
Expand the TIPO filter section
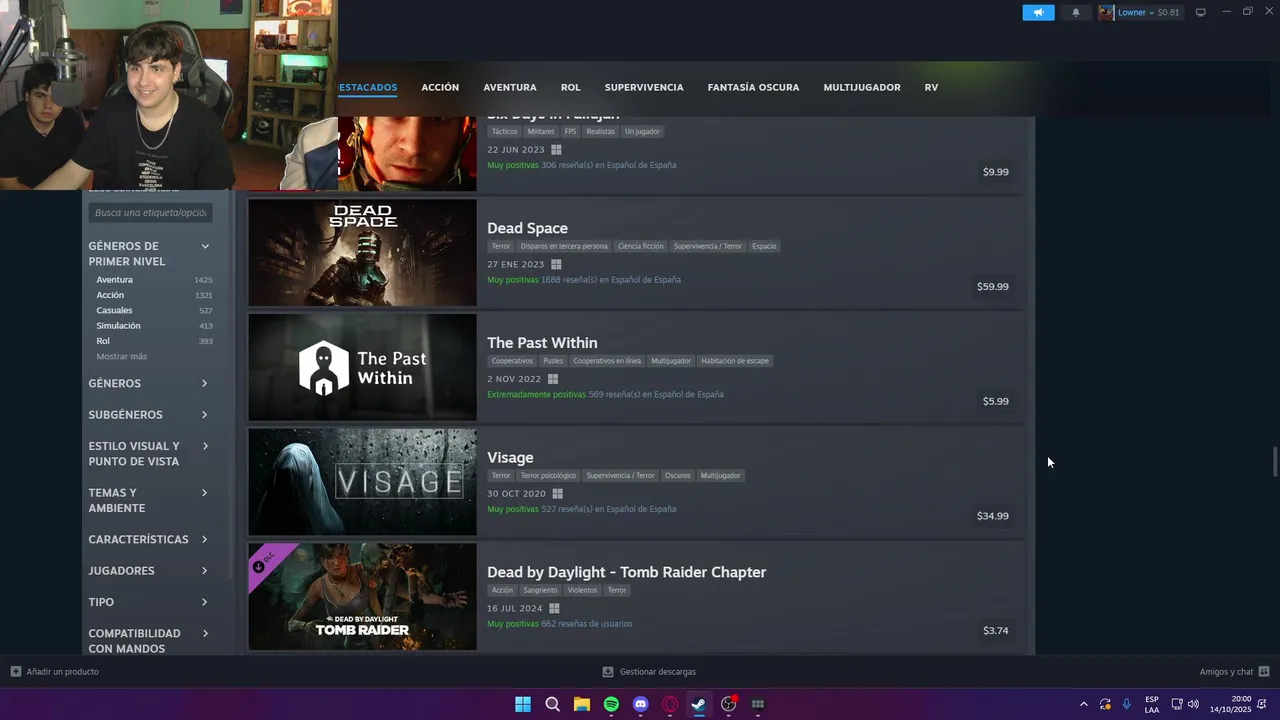pyautogui.click(x=148, y=602)
